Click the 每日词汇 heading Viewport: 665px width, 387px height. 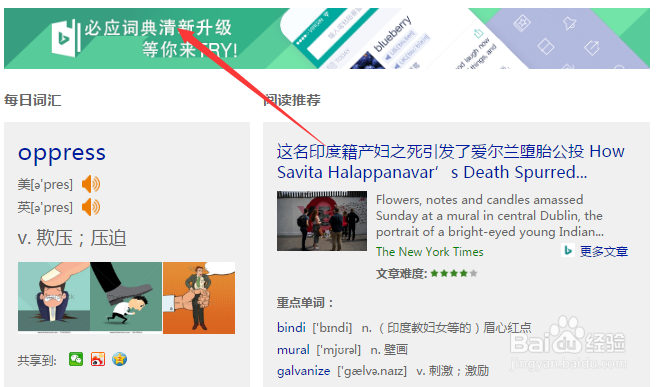(33, 100)
